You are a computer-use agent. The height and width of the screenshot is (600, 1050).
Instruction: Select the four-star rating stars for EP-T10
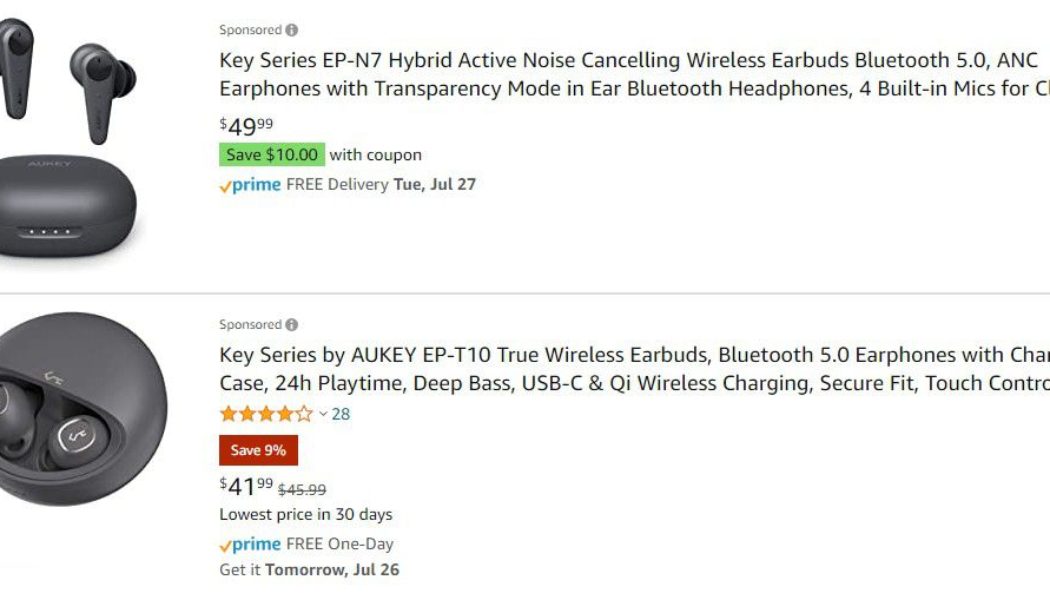point(265,412)
